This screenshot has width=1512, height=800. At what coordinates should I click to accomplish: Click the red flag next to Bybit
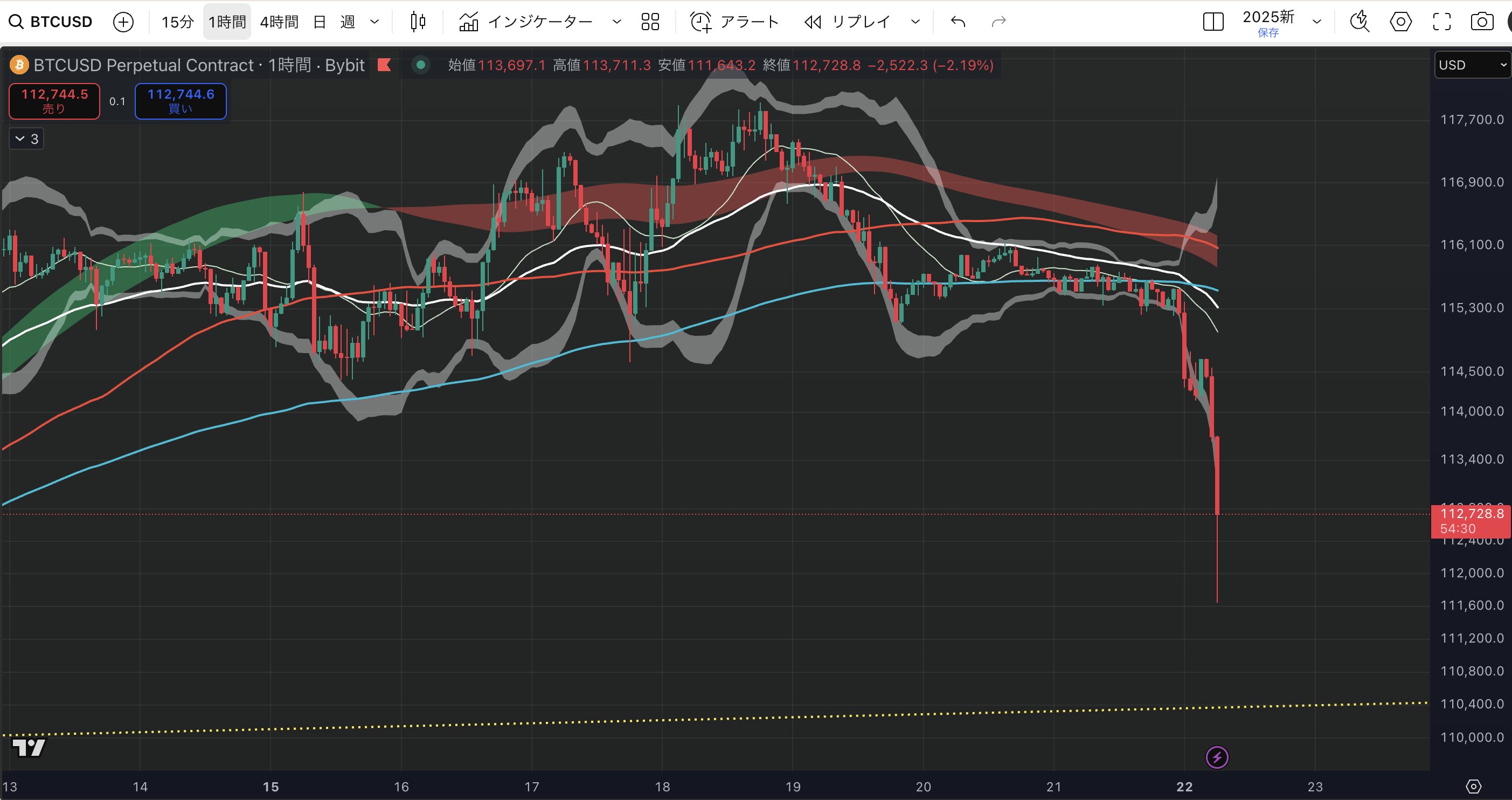pyautogui.click(x=384, y=65)
